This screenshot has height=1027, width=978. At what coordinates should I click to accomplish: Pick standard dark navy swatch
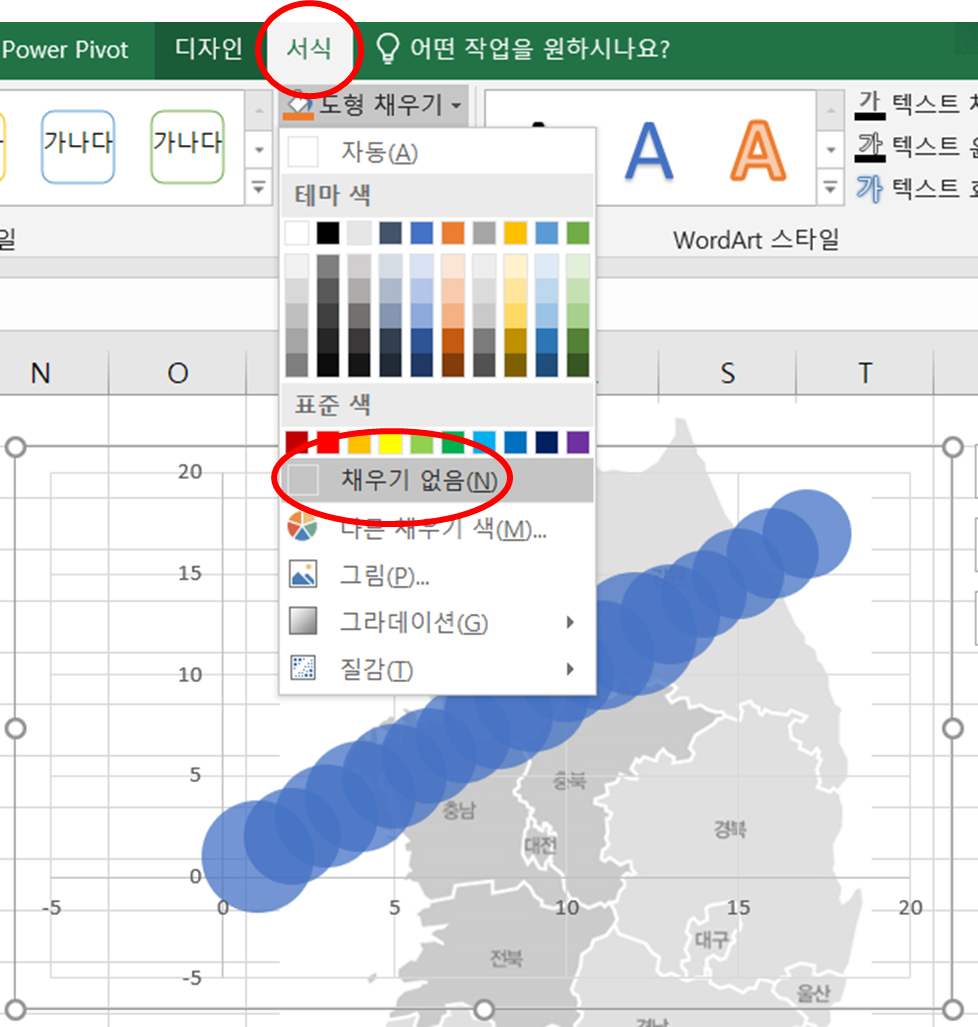546,442
